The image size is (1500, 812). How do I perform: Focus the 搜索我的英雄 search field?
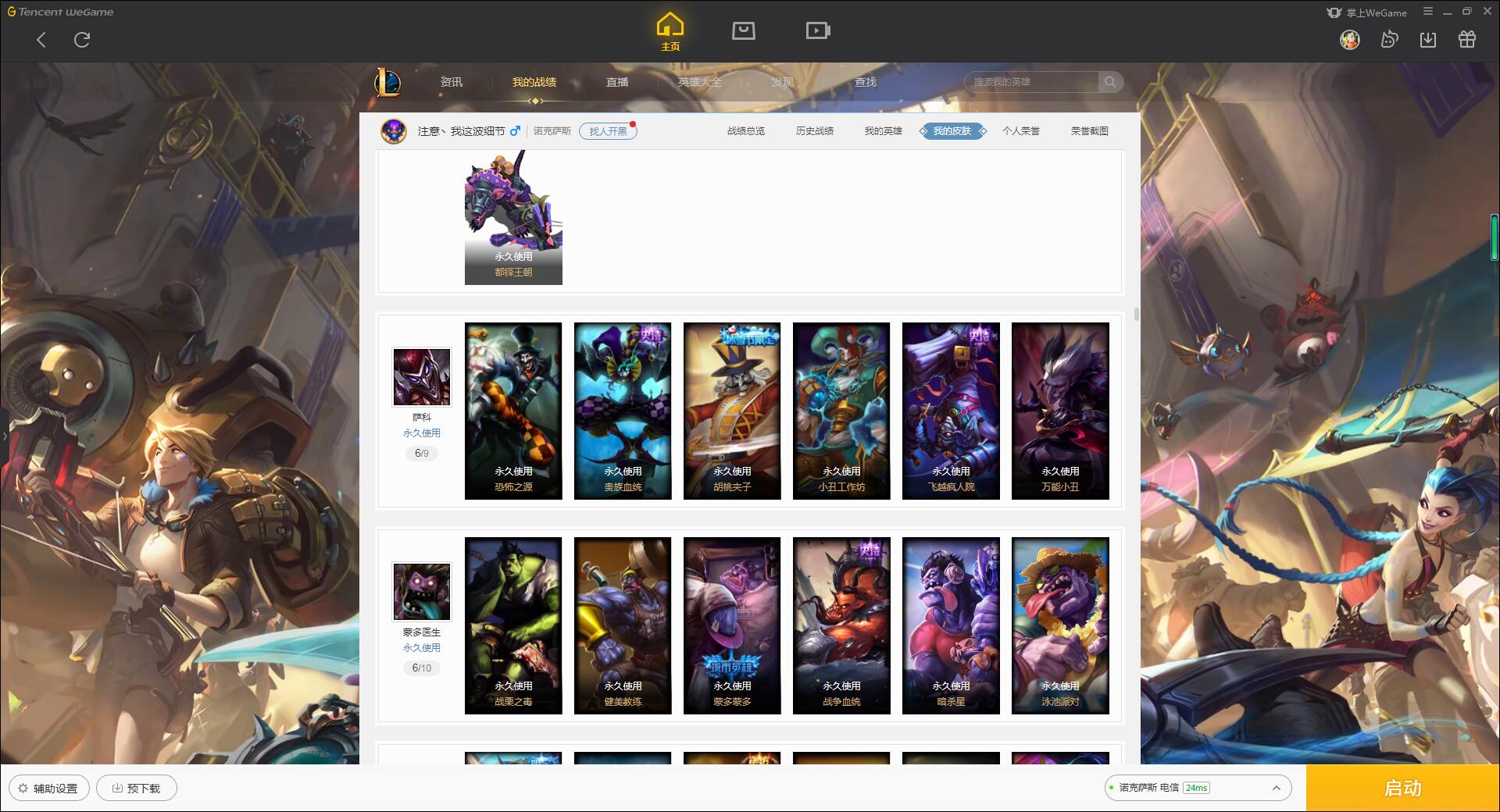[1031, 82]
